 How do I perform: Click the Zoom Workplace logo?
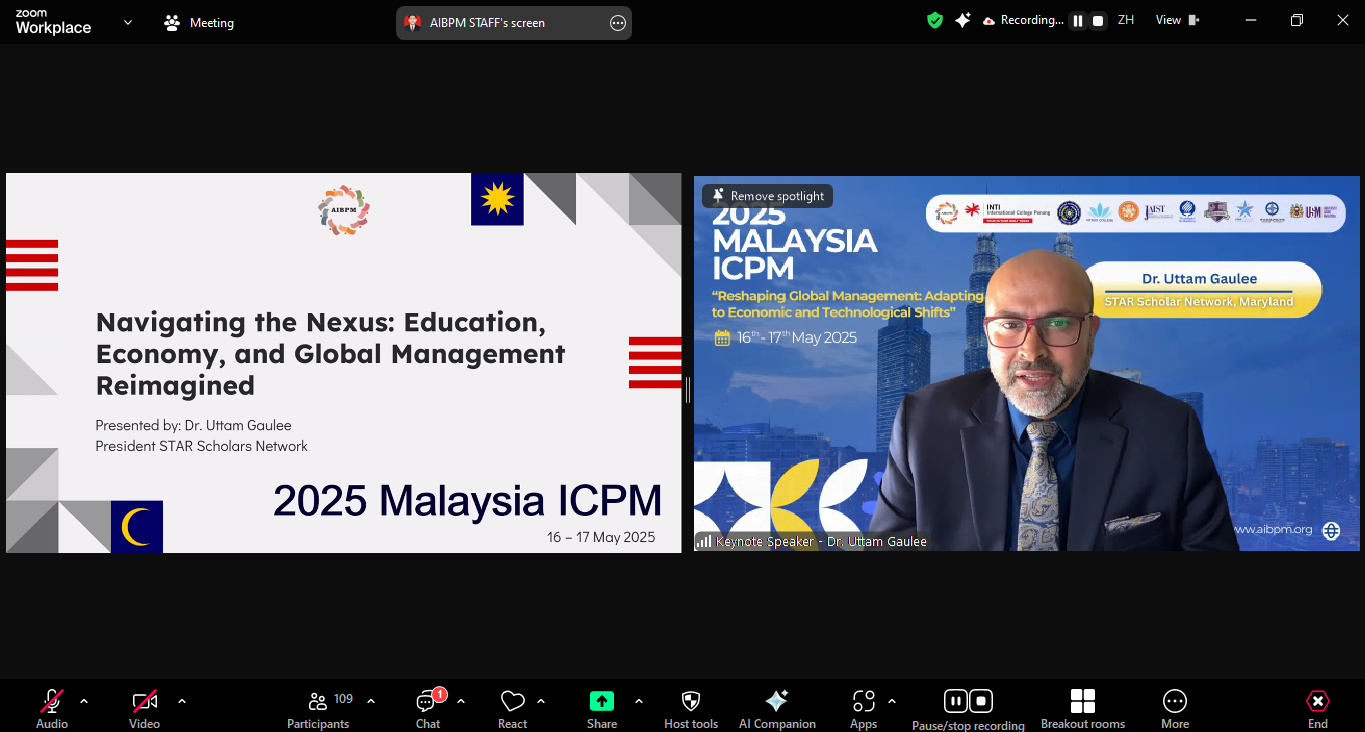click(53, 22)
